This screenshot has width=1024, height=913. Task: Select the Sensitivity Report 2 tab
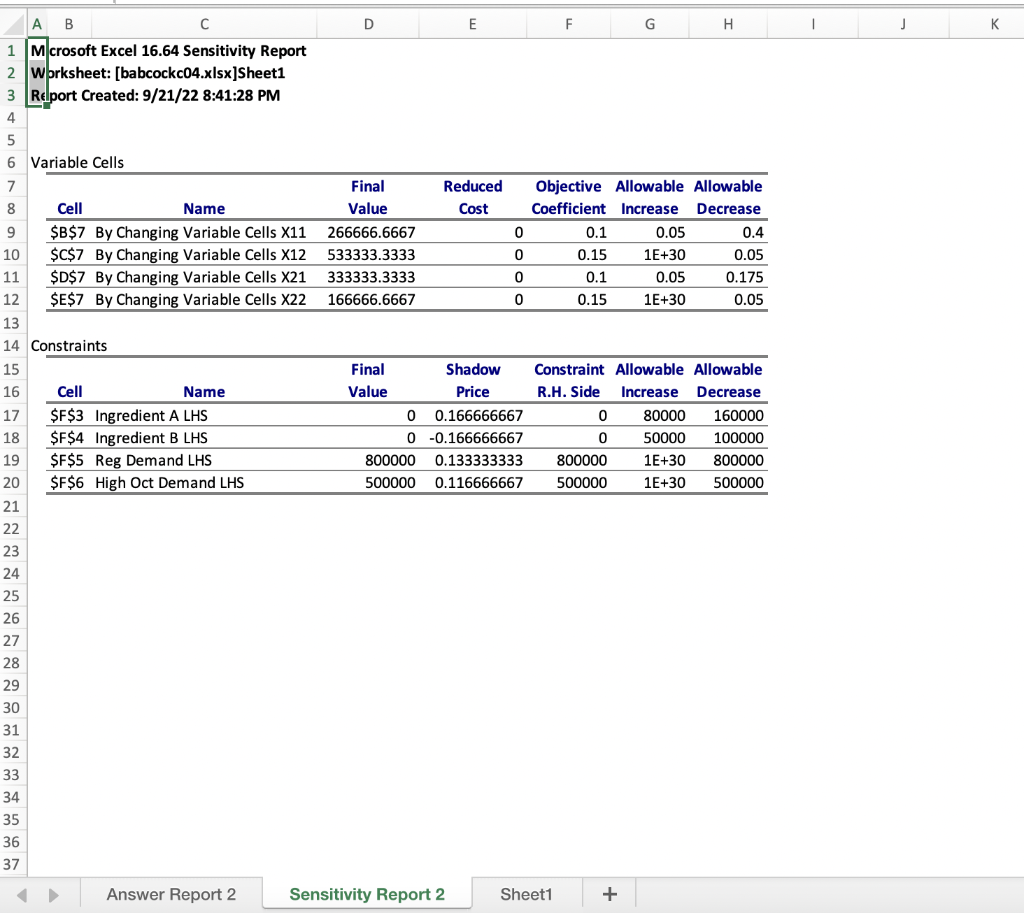point(366,893)
